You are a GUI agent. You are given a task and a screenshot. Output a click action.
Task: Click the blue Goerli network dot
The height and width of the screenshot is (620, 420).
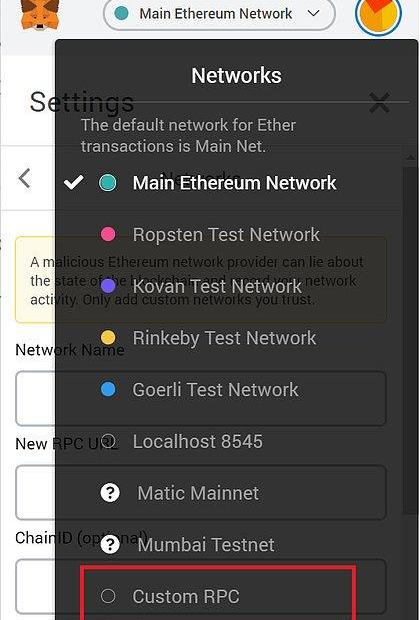click(x=108, y=389)
